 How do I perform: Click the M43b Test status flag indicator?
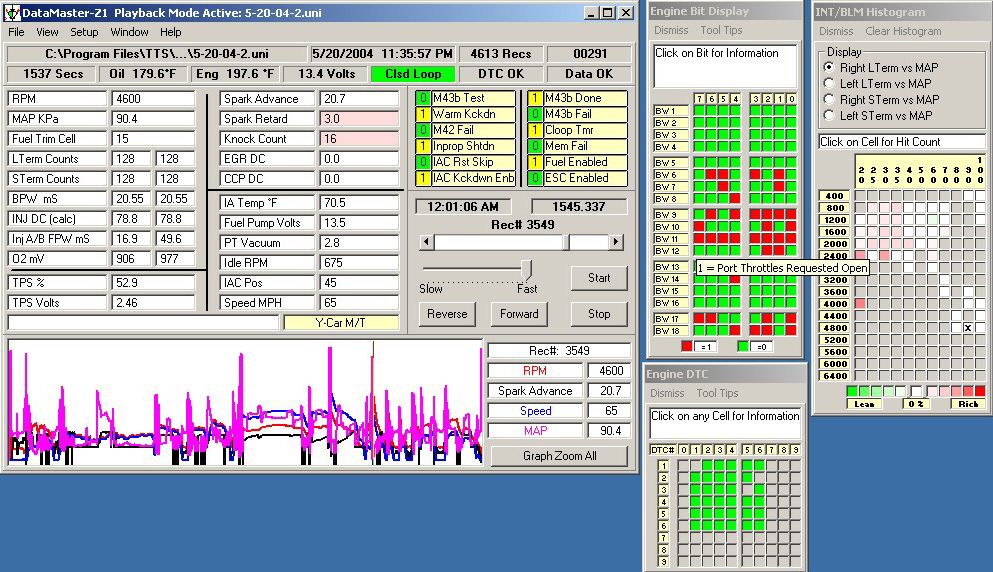[x=465, y=98]
